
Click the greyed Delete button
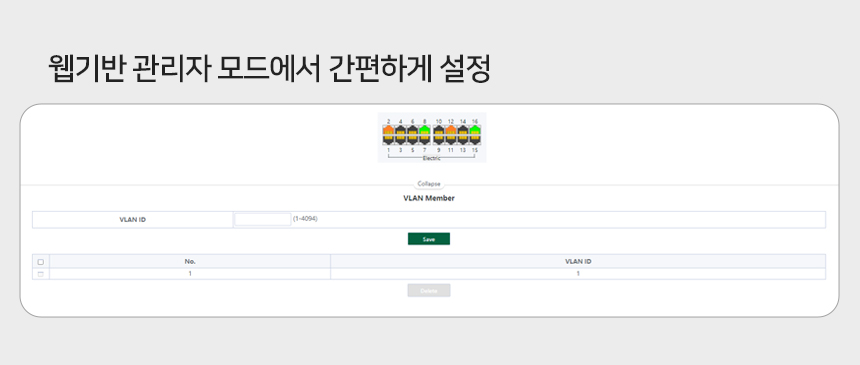coord(429,290)
